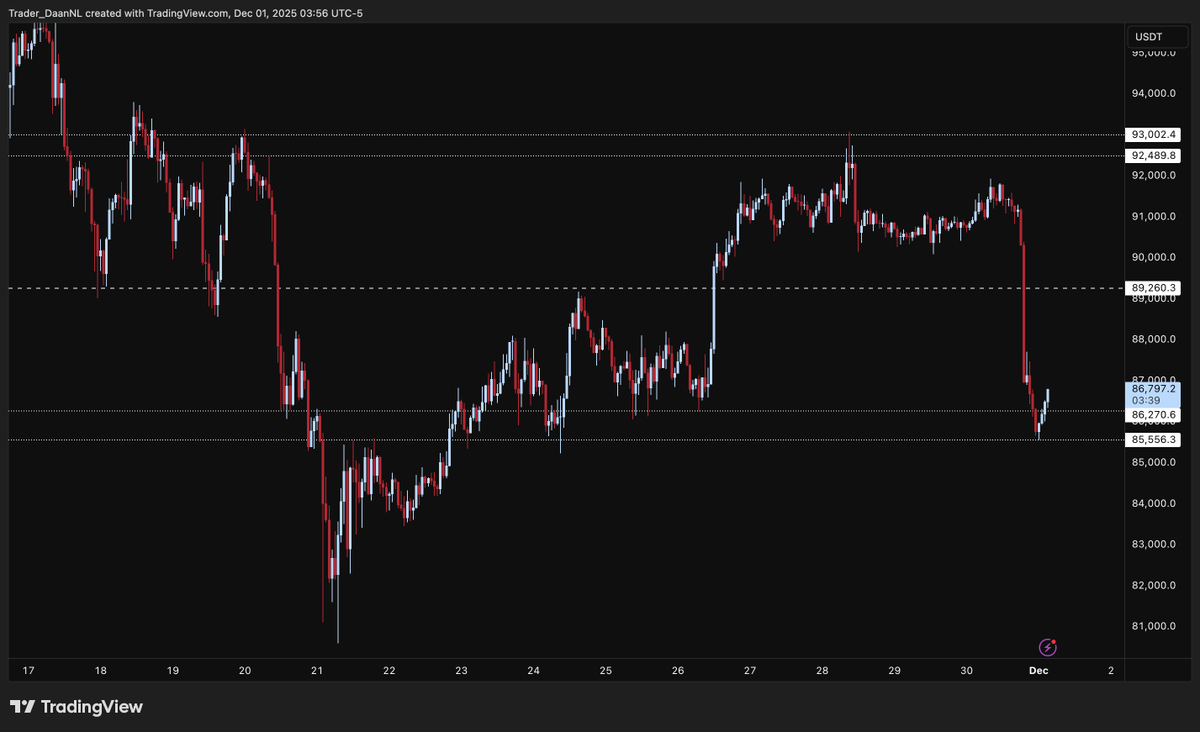Click the Dec label on time axis
Screen dimensions: 1200x732
tap(1038, 671)
